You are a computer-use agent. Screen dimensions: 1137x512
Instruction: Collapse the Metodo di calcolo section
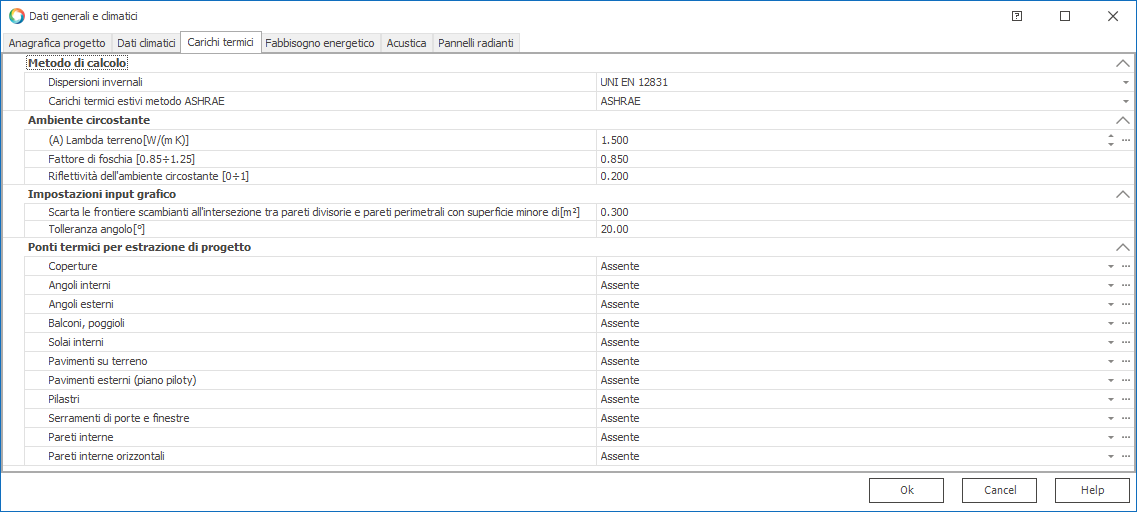coord(1122,64)
